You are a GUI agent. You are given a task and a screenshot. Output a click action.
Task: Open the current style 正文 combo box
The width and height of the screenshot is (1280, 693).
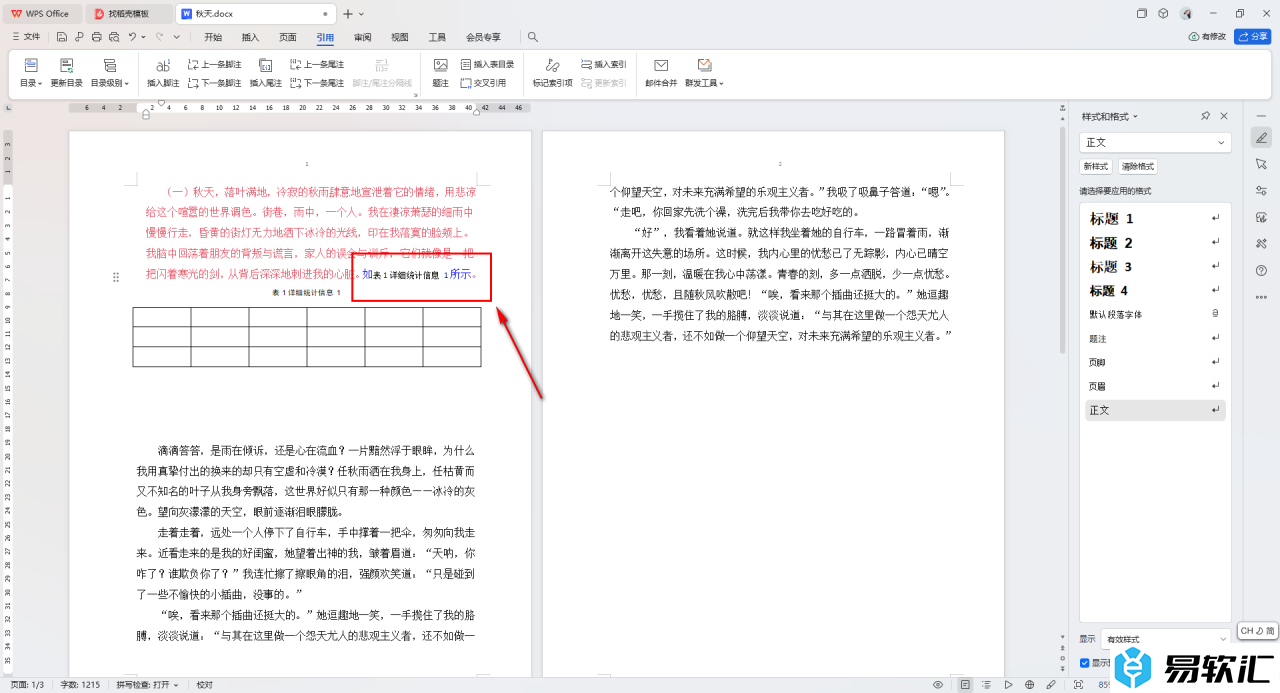(x=1155, y=143)
